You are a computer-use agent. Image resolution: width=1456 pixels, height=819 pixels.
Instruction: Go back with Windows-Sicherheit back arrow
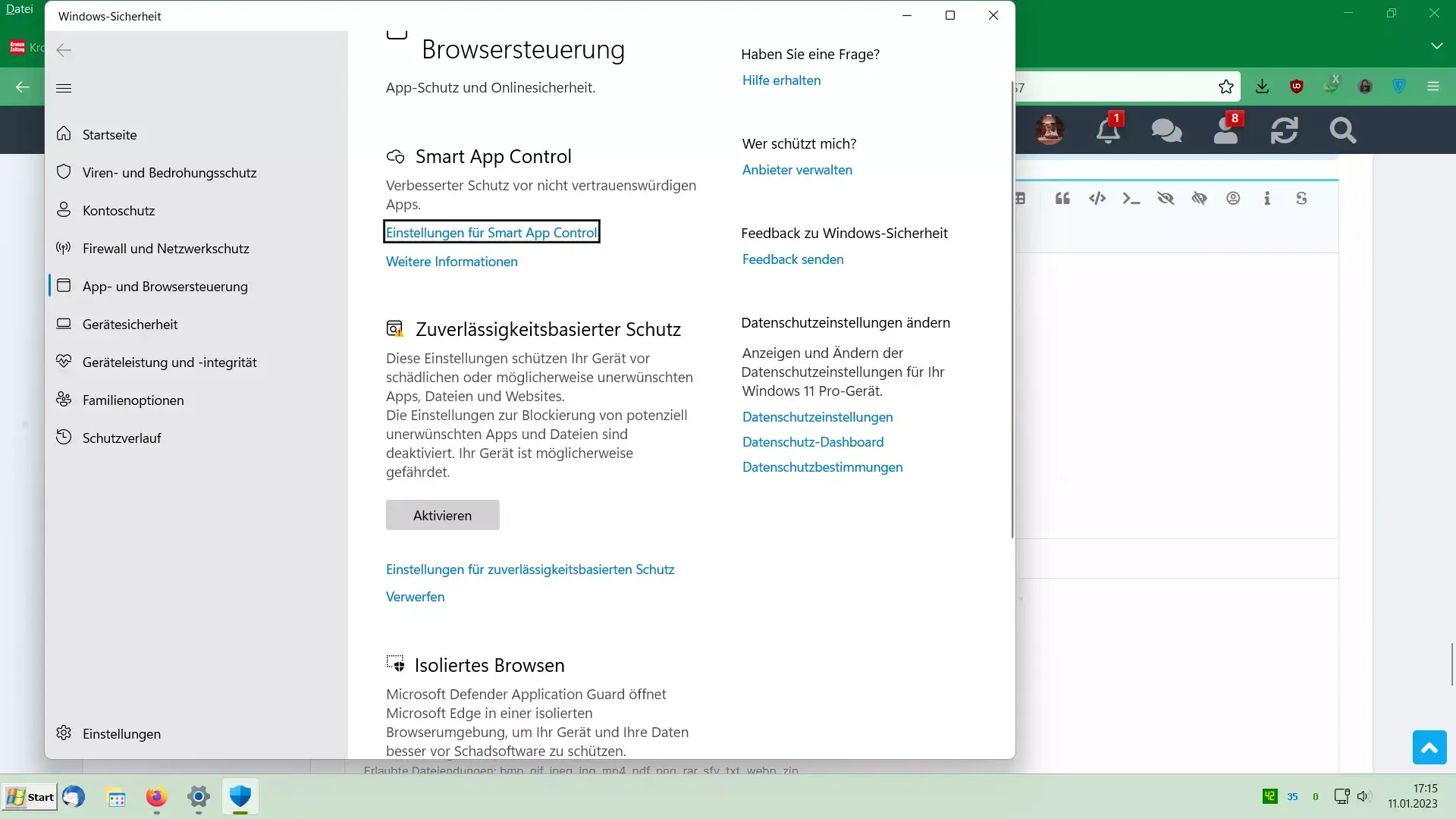point(64,50)
